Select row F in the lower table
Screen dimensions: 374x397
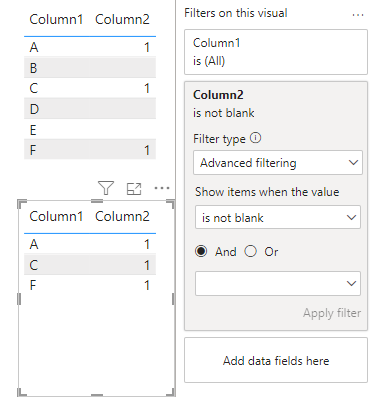[90, 285]
